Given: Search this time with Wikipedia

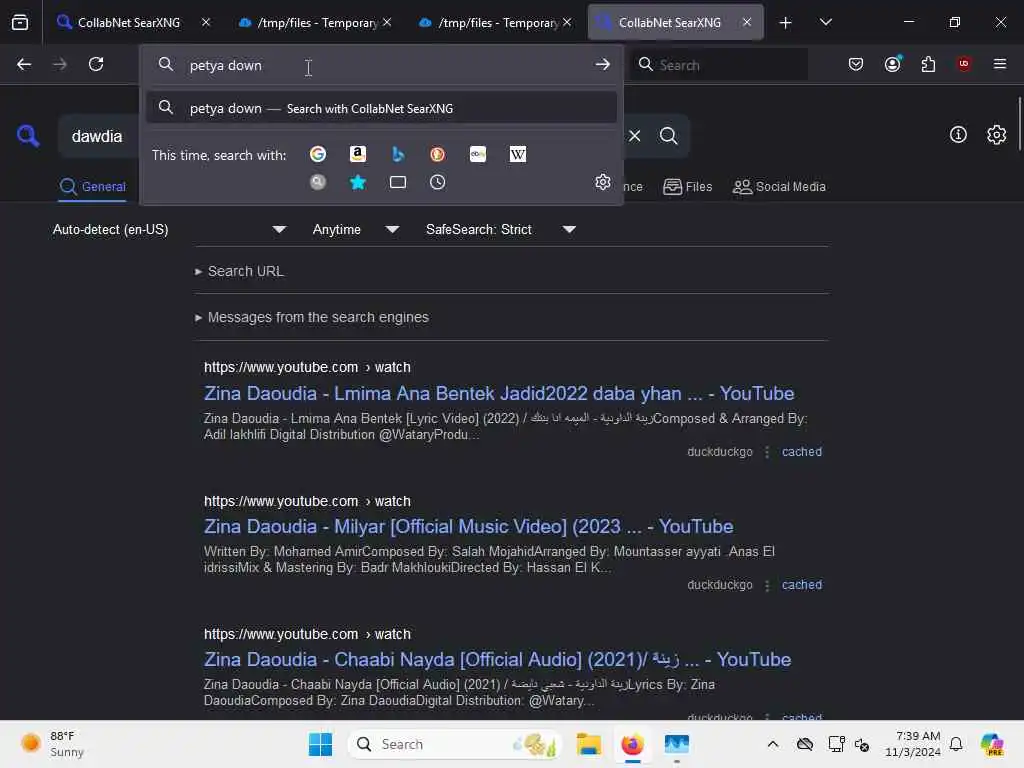Looking at the screenshot, I should click(517, 154).
